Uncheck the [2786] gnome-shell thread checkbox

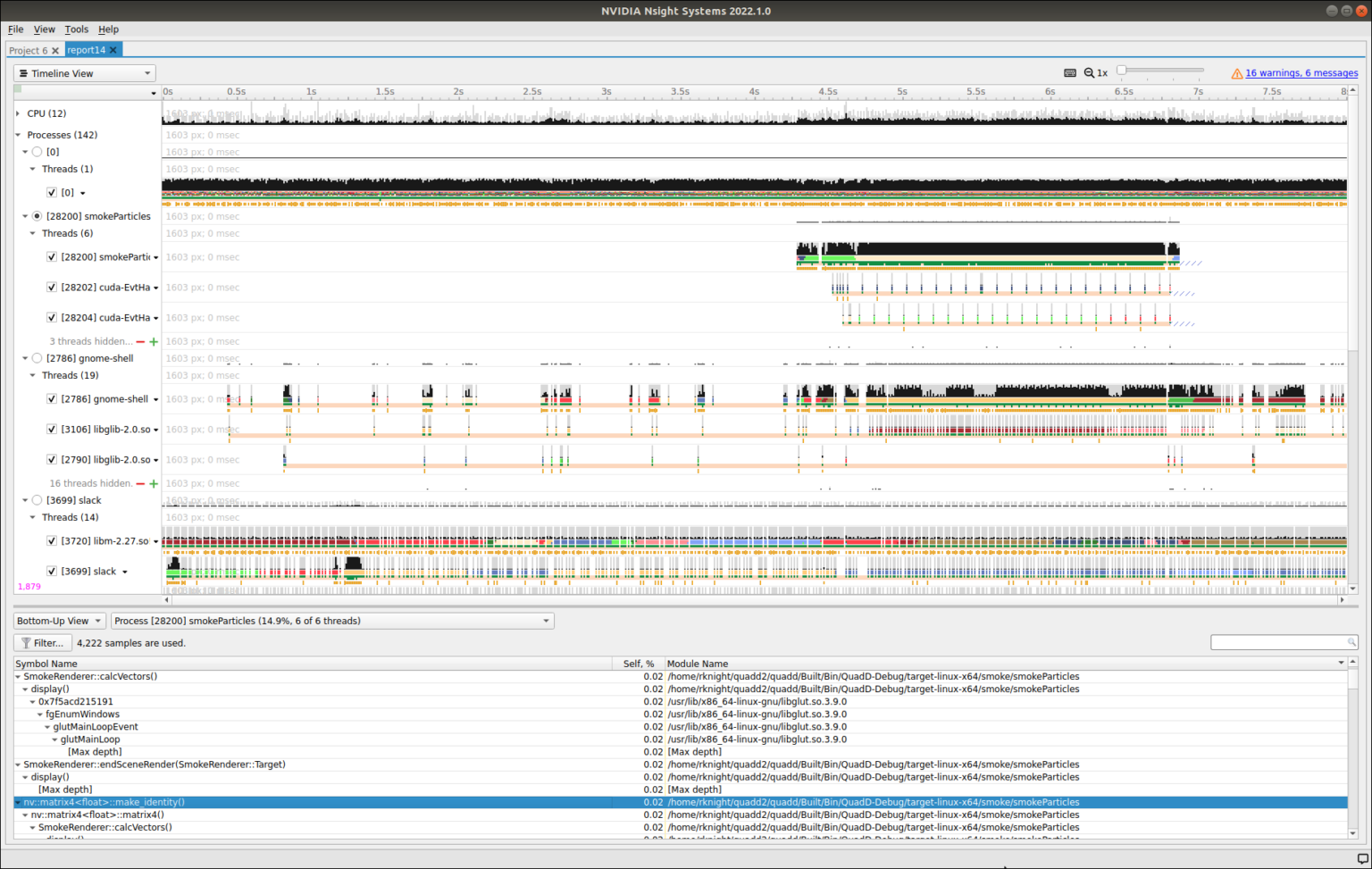51,398
